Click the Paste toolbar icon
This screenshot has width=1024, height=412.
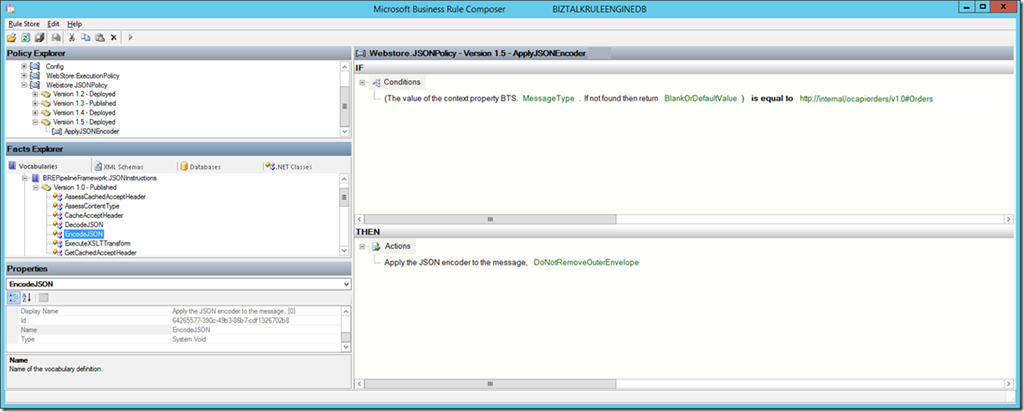[x=99, y=37]
